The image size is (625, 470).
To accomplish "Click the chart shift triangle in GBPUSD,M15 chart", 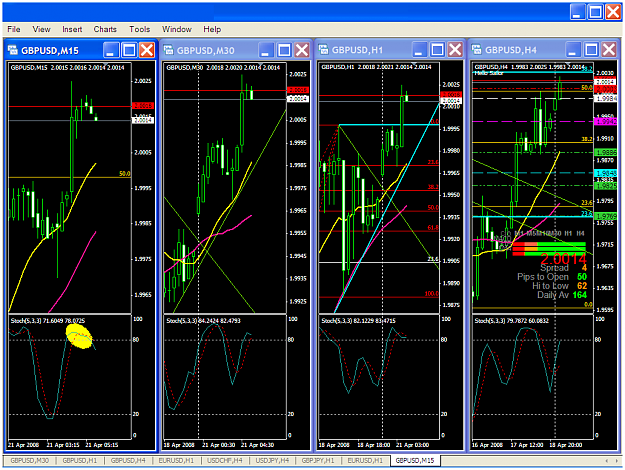I will [x=106, y=64].
